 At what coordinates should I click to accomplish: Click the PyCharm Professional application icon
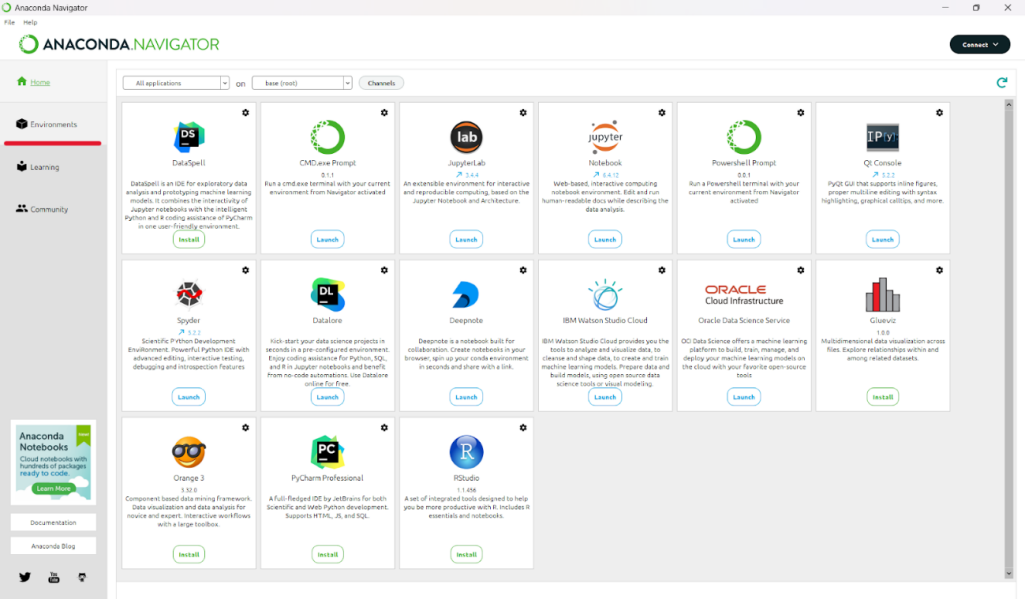(x=328, y=452)
